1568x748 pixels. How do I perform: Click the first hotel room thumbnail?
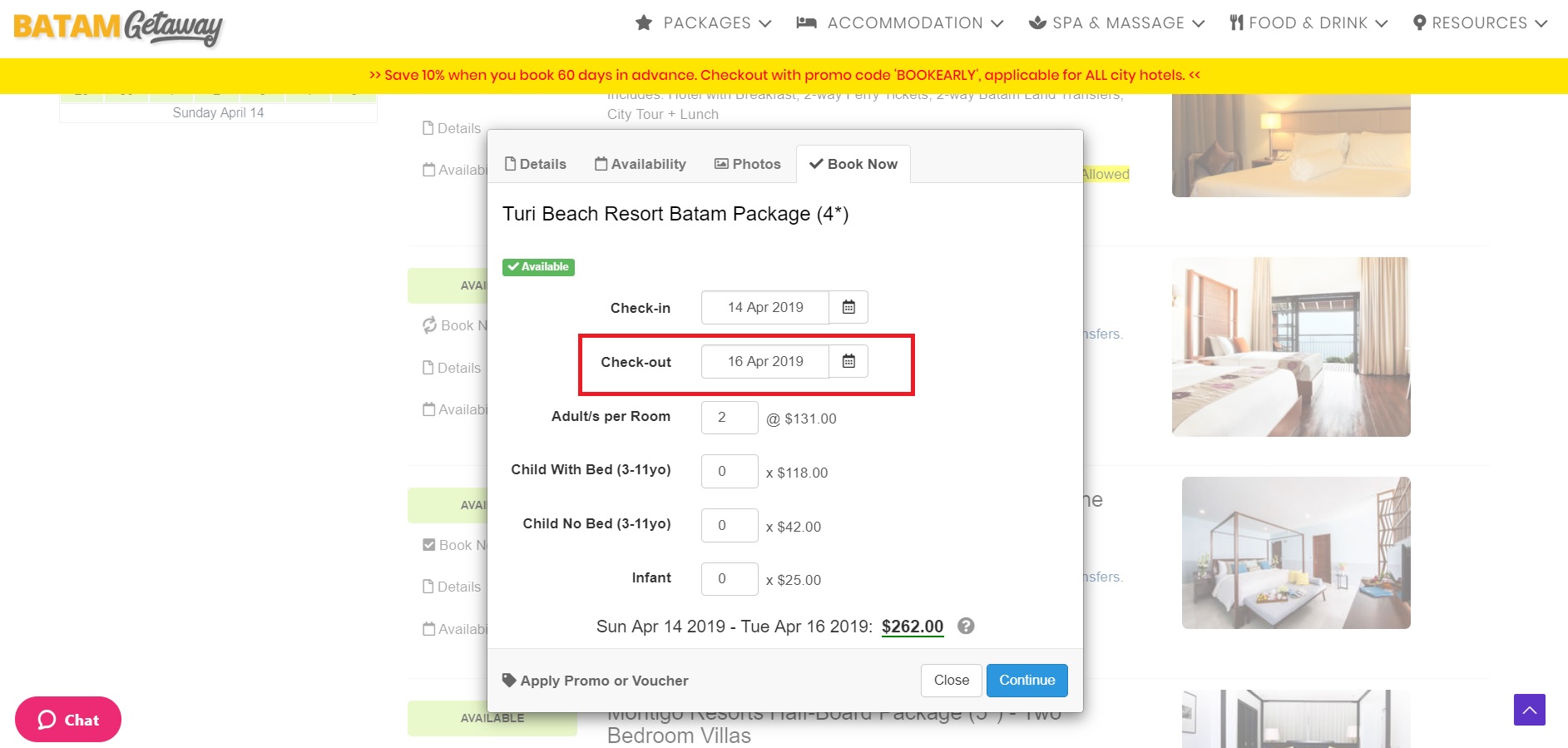1291,145
